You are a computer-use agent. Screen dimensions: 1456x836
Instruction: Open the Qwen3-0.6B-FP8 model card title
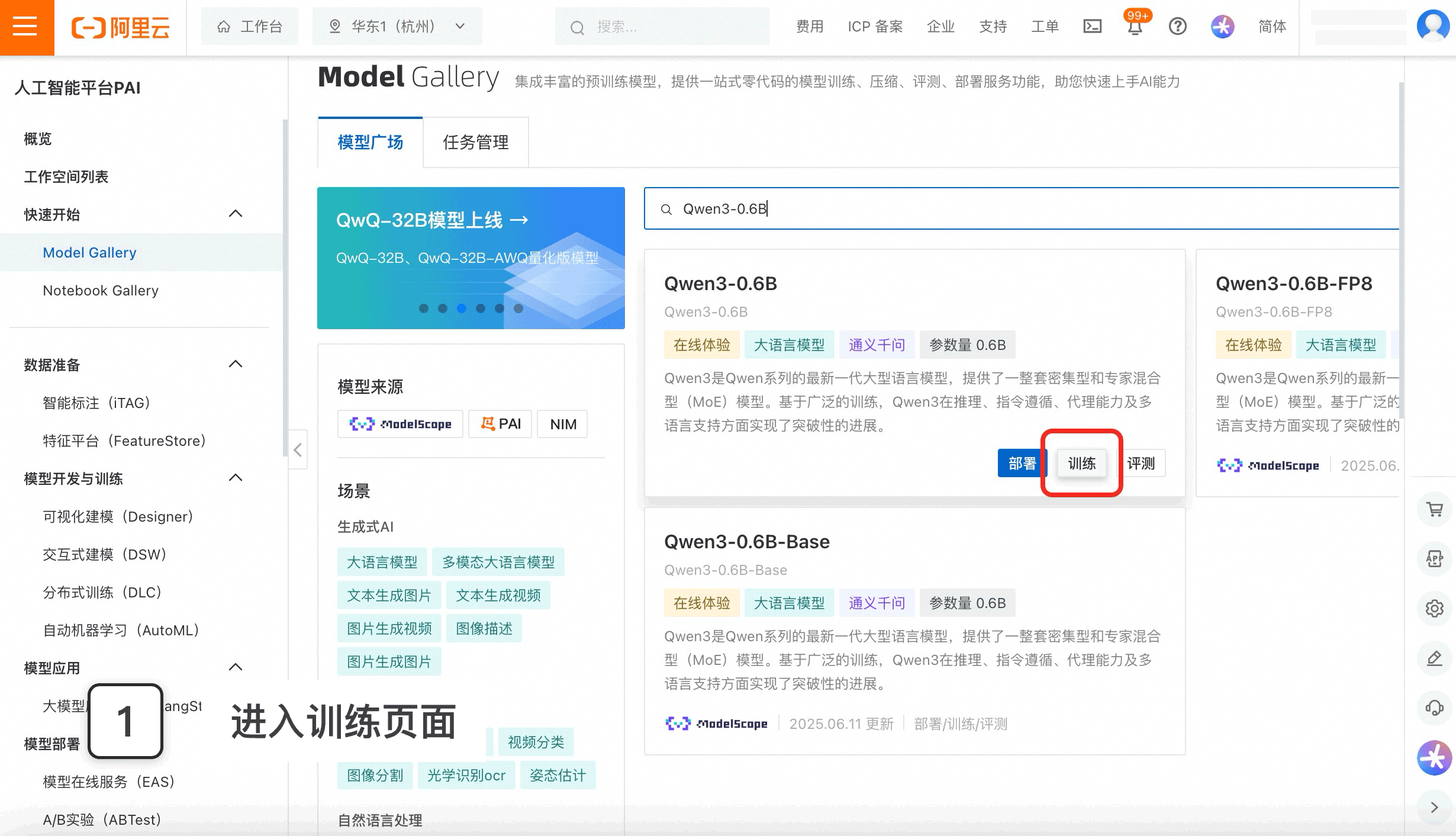[x=1294, y=284]
